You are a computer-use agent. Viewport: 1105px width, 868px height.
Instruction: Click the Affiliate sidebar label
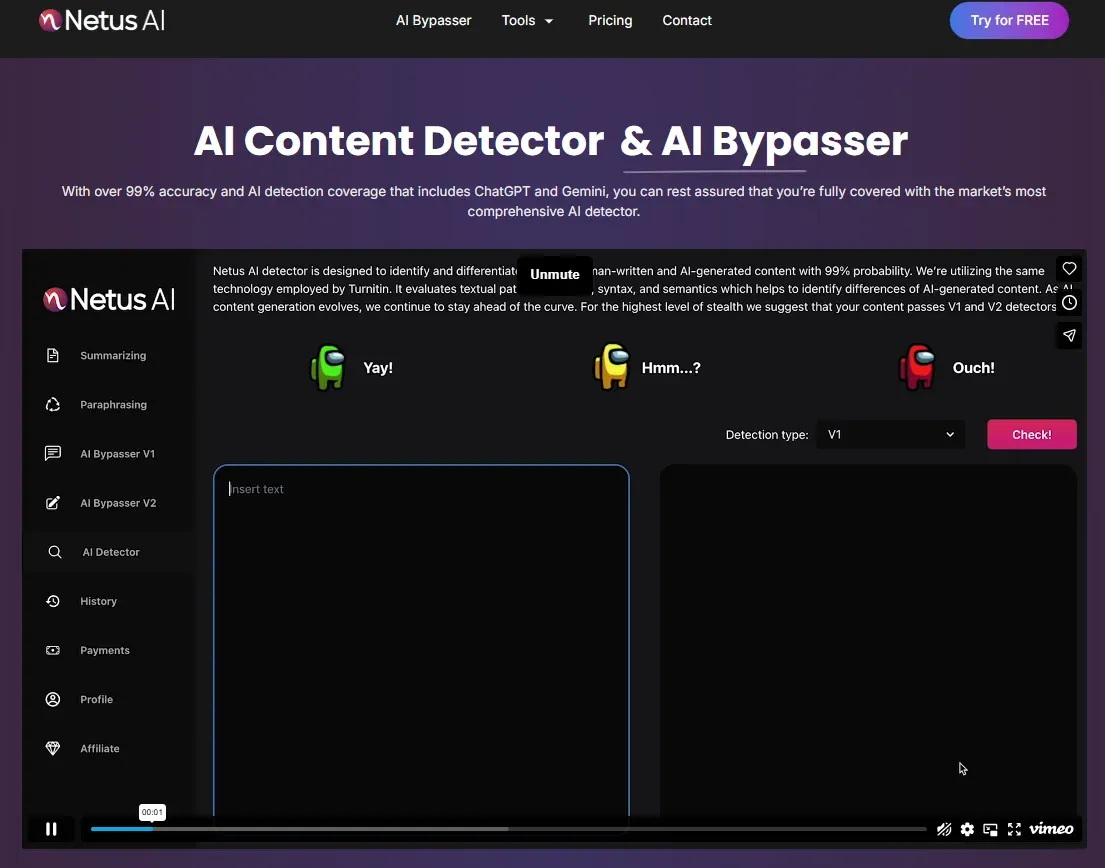click(100, 748)
